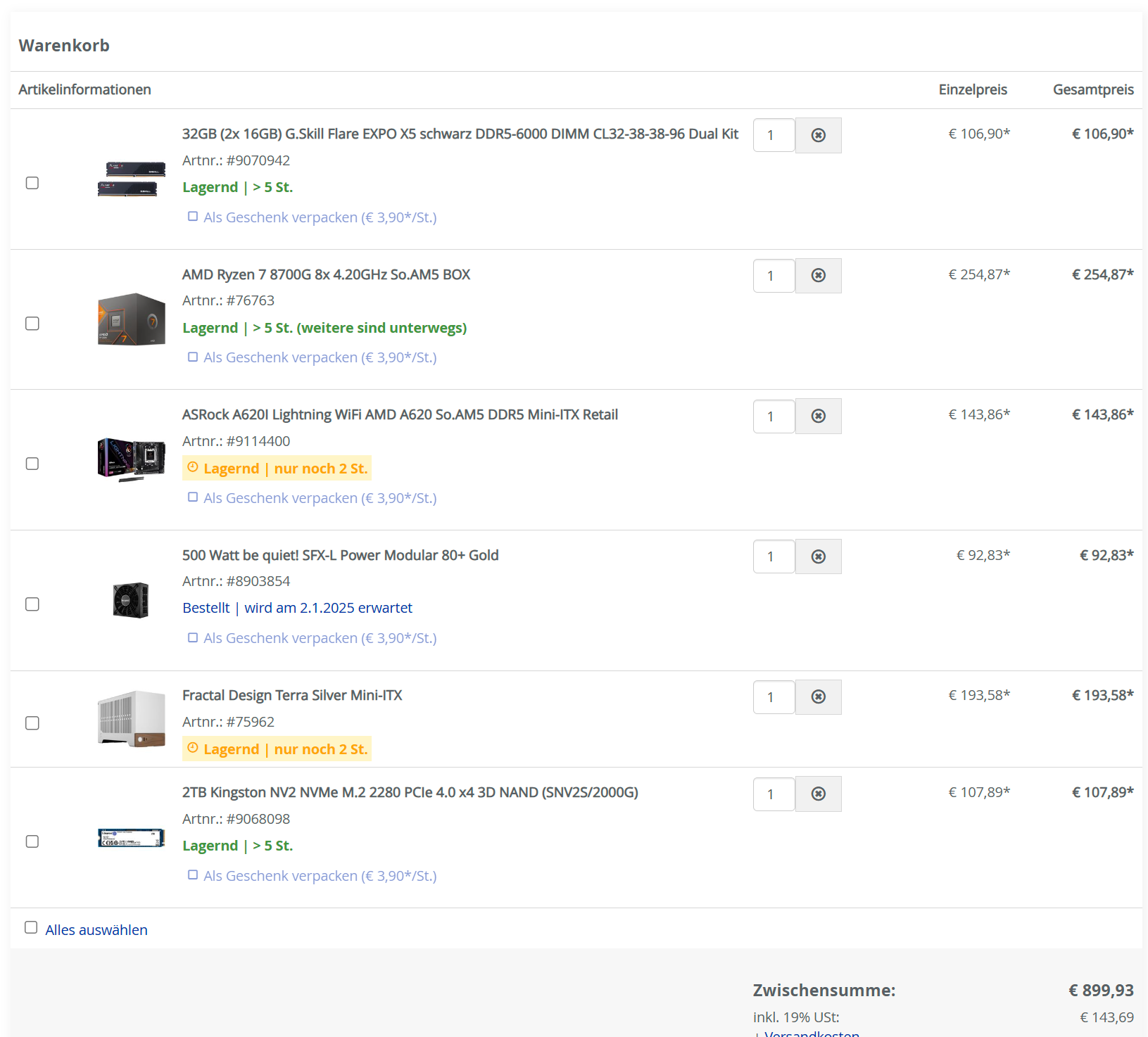Select the ASRock A620I row checkbox

(32, 464)
